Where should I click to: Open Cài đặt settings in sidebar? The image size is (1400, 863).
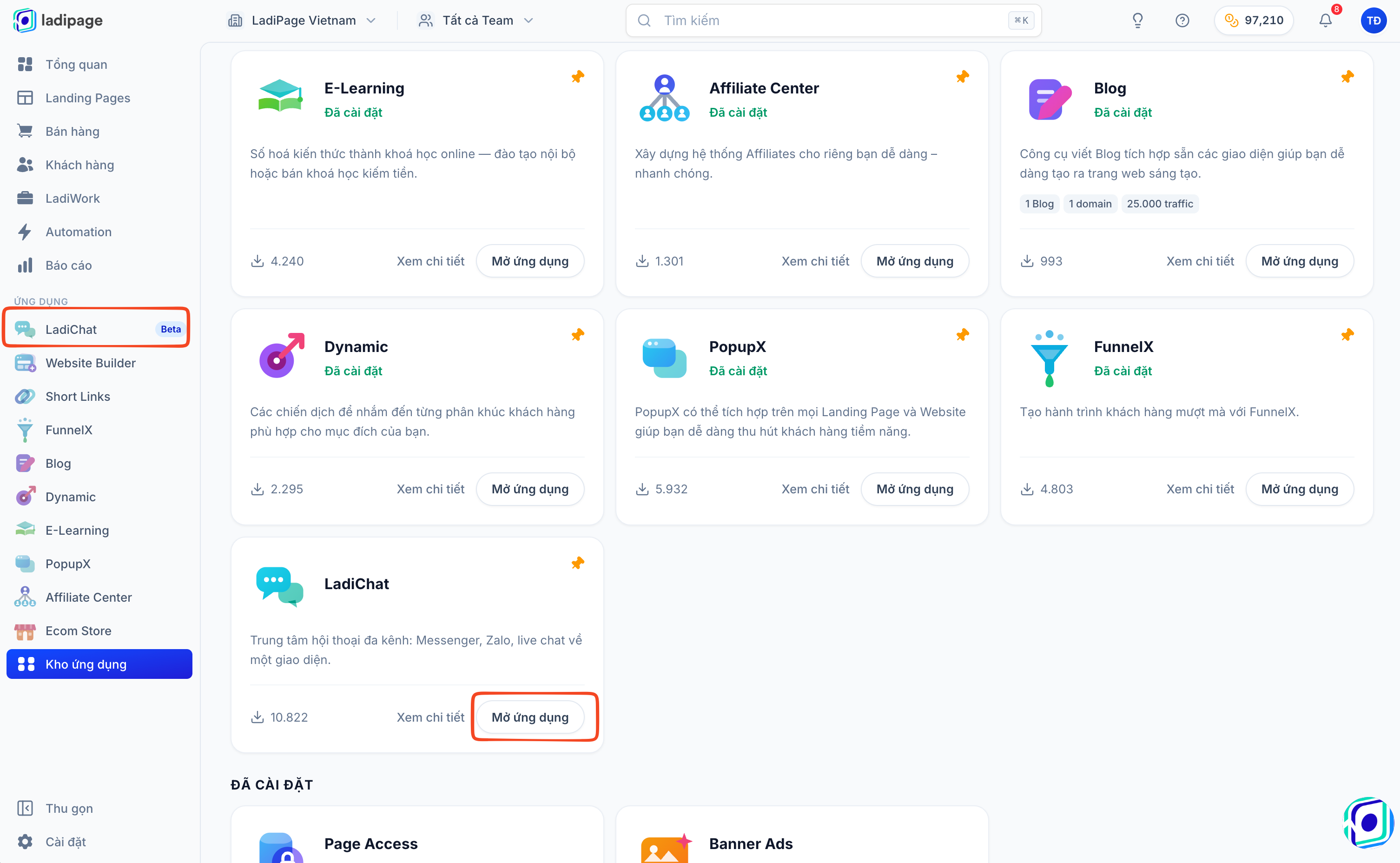[99, 842]
